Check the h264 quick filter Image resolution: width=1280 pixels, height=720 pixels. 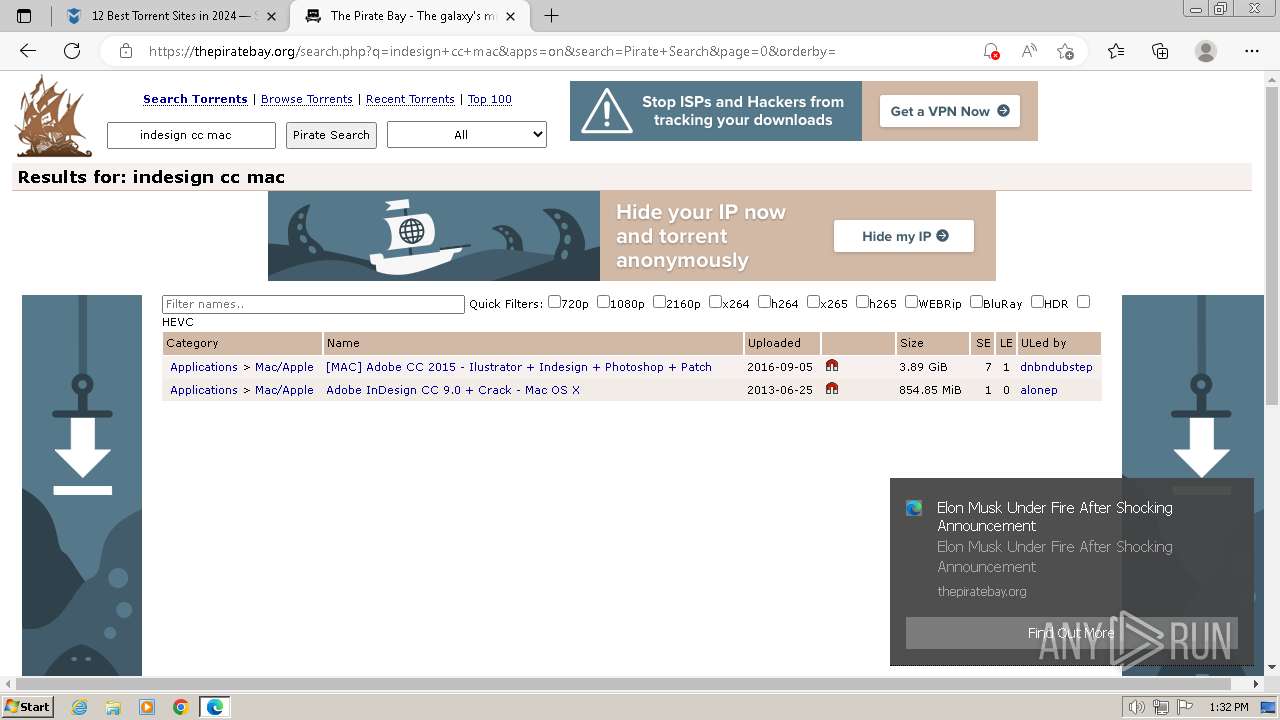764,302
